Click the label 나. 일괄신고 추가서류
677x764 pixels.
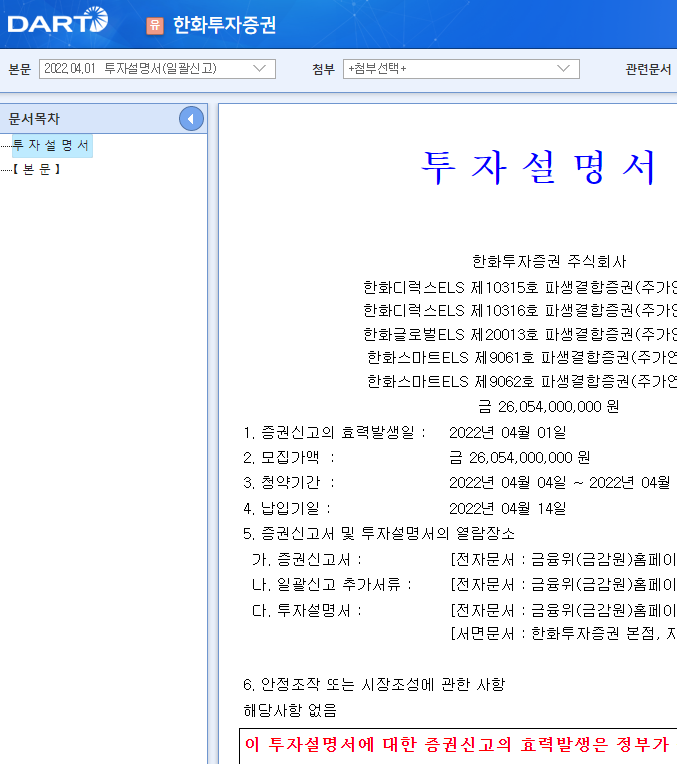332,584
